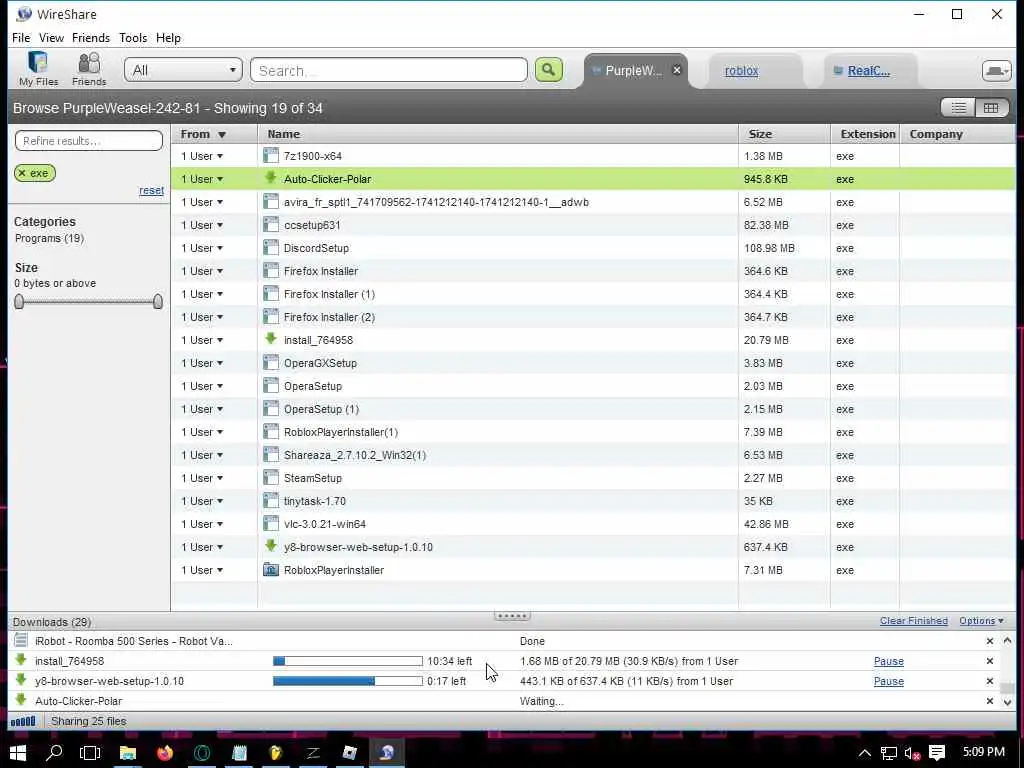This screenshot has height=768, width=1024.
Task: Remove the finished iRobot download entry
Action: pyautogui.click(x=989, y=641)
